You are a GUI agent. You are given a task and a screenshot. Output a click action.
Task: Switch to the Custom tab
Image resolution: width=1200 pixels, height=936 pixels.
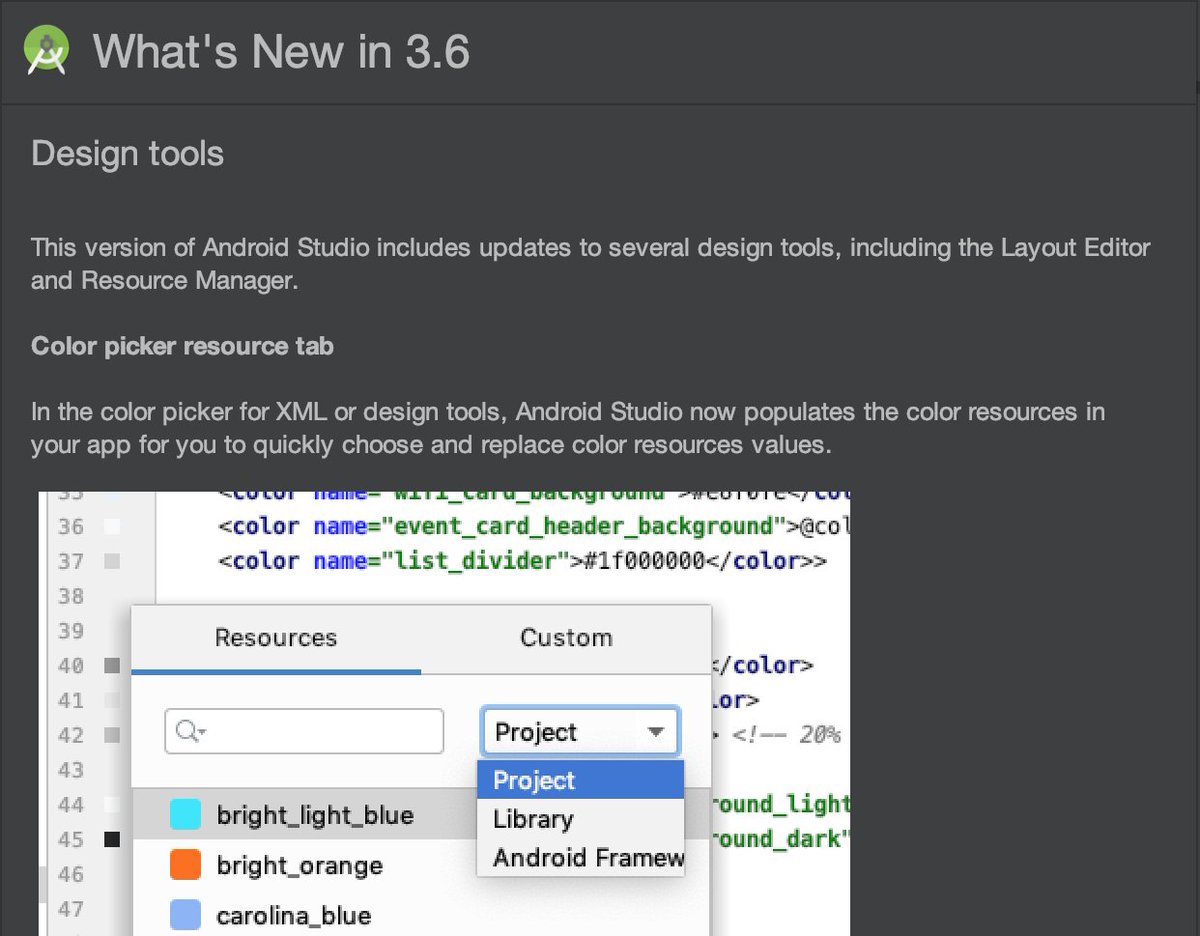point(566,638)
